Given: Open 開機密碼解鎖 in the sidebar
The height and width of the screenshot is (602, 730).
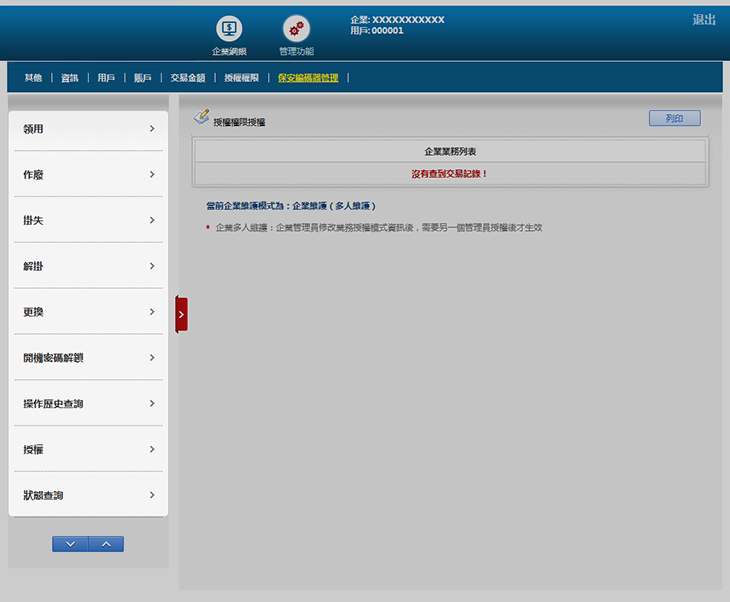Looking at the screenshot, I should [88, 358].
